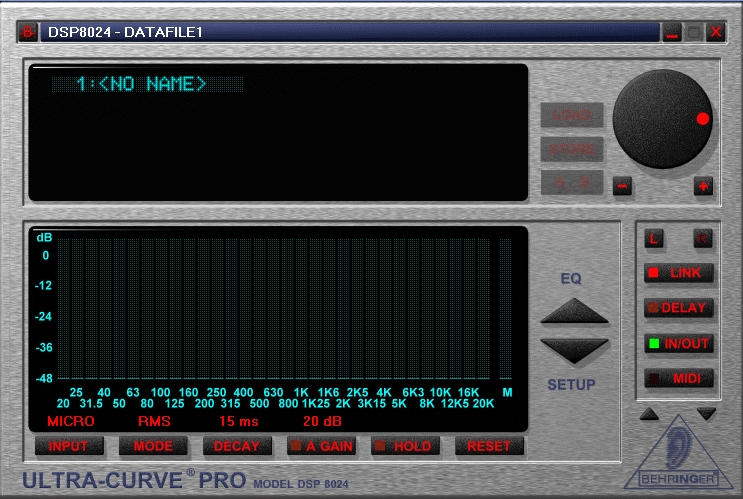Toggle the HOLD button
This screenshot has width=743, height=499.
click(x=405, y=446)
